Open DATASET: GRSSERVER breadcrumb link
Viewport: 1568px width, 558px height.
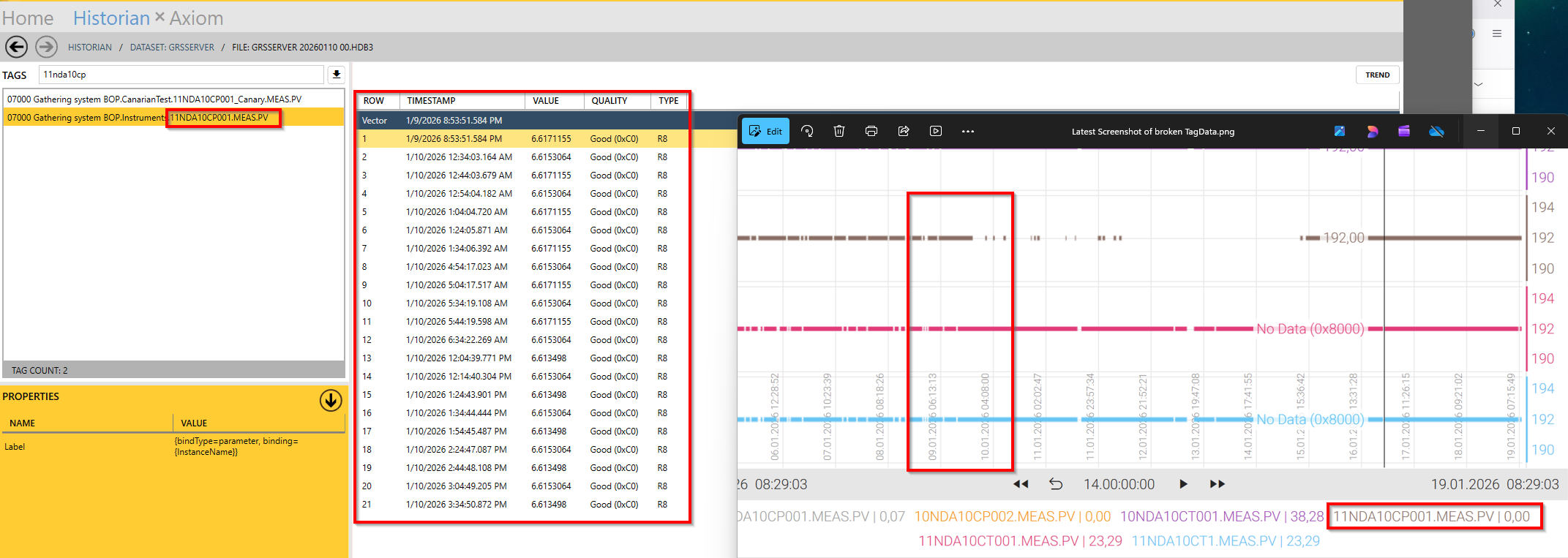172,48
